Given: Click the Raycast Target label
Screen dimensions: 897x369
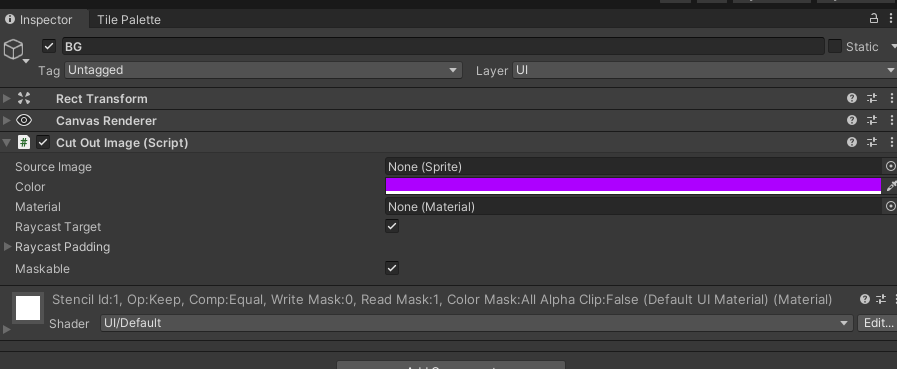Looking at the screenshot, I should pyautogui.click(x=58, y=227).
